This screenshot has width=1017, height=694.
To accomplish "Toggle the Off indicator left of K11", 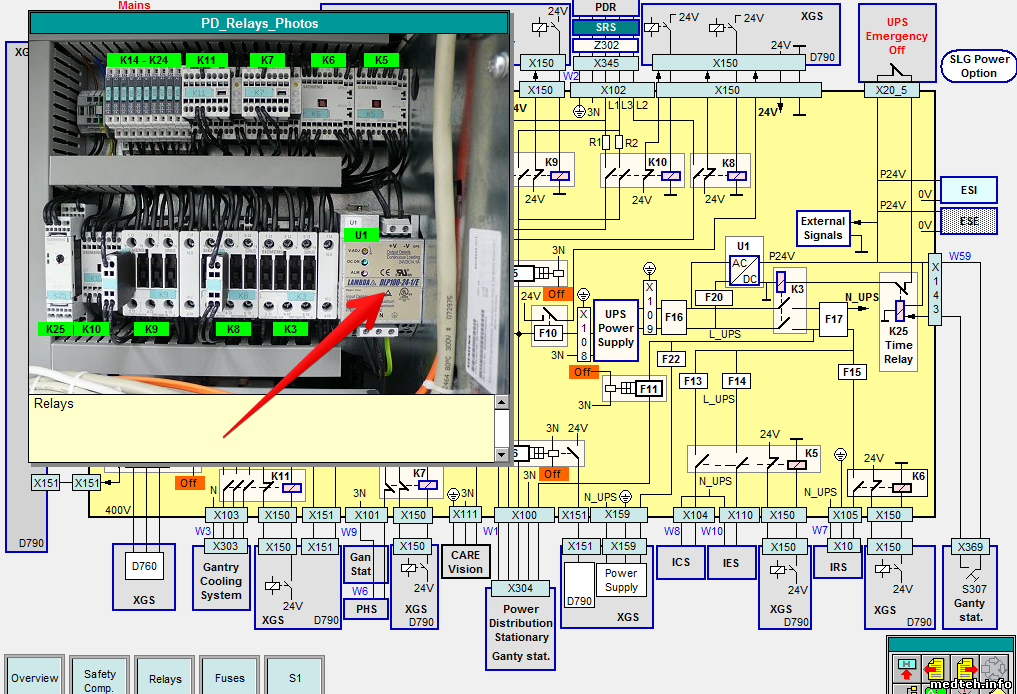I will 187,483.
